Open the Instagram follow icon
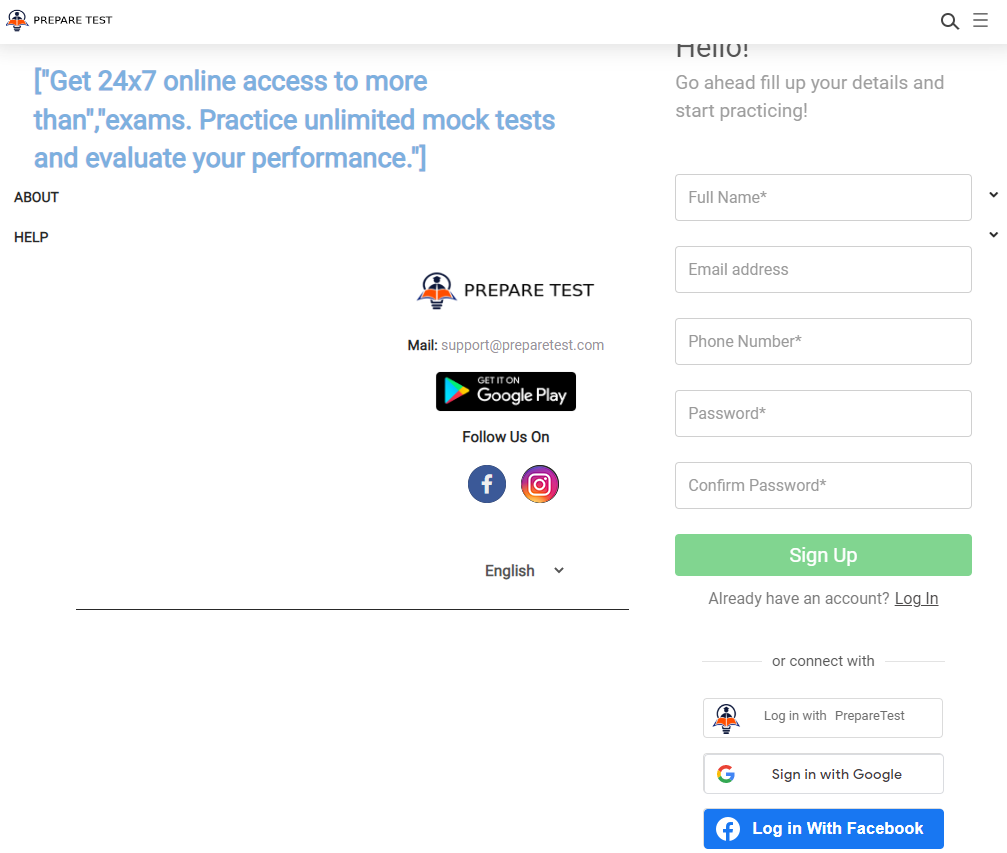1007x853 pixels. click(x=540, y=485)
